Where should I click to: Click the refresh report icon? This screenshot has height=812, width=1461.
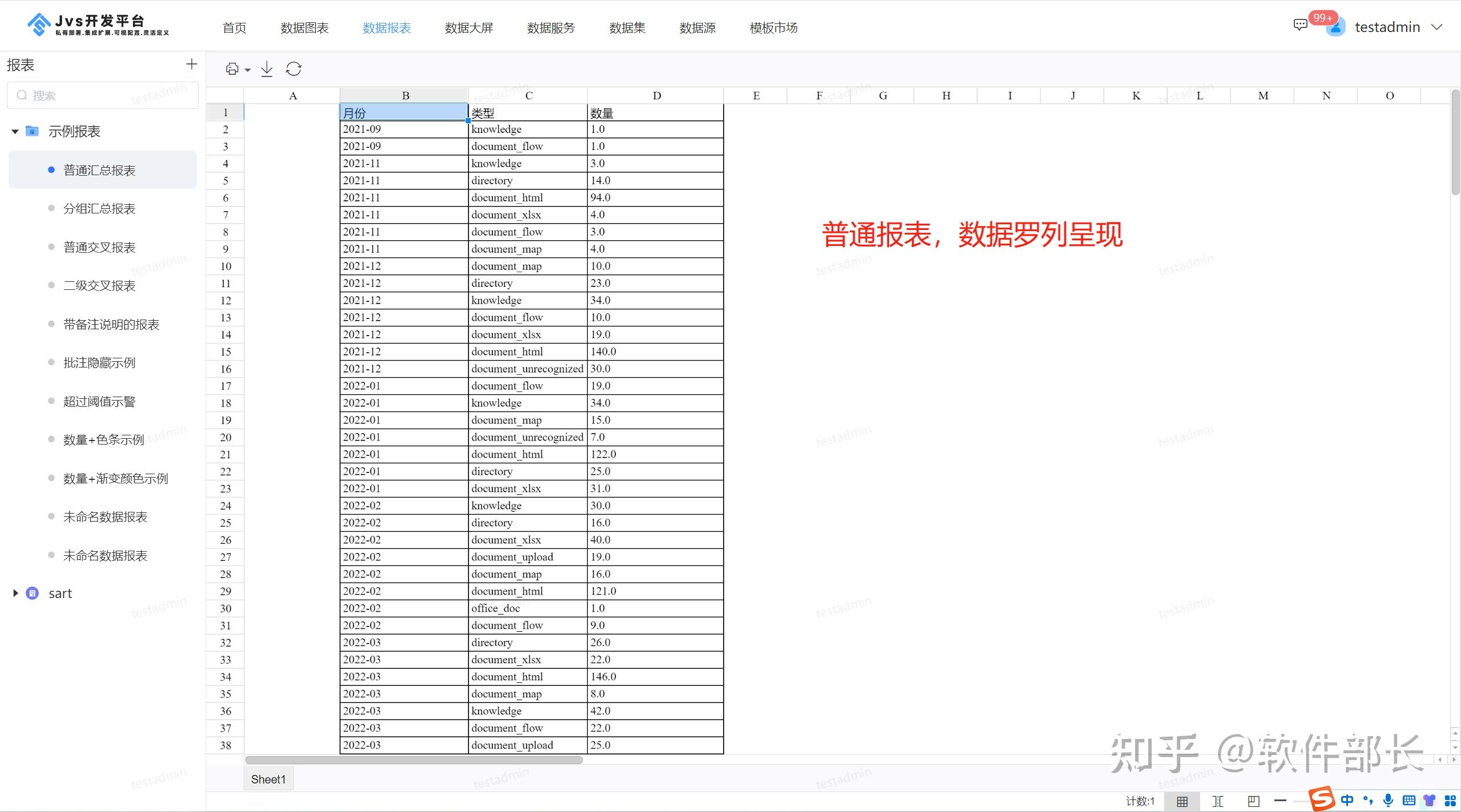(x=293, y=69)
